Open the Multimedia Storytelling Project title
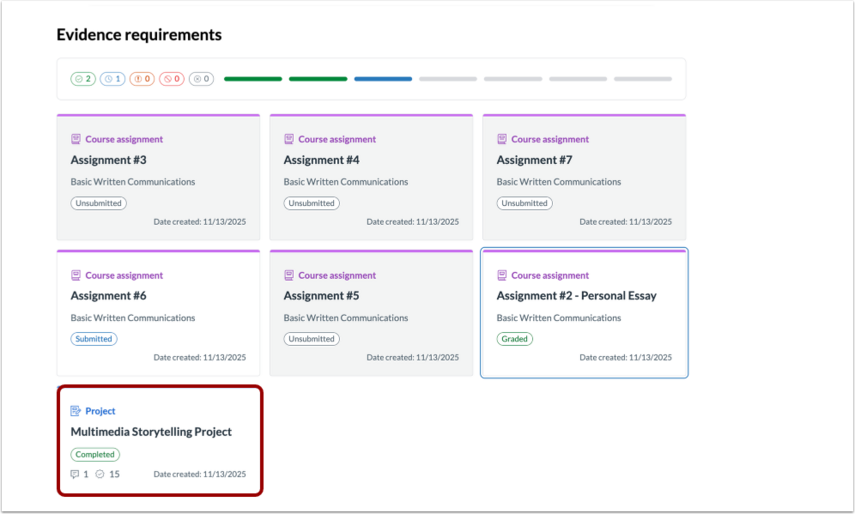 151,432
